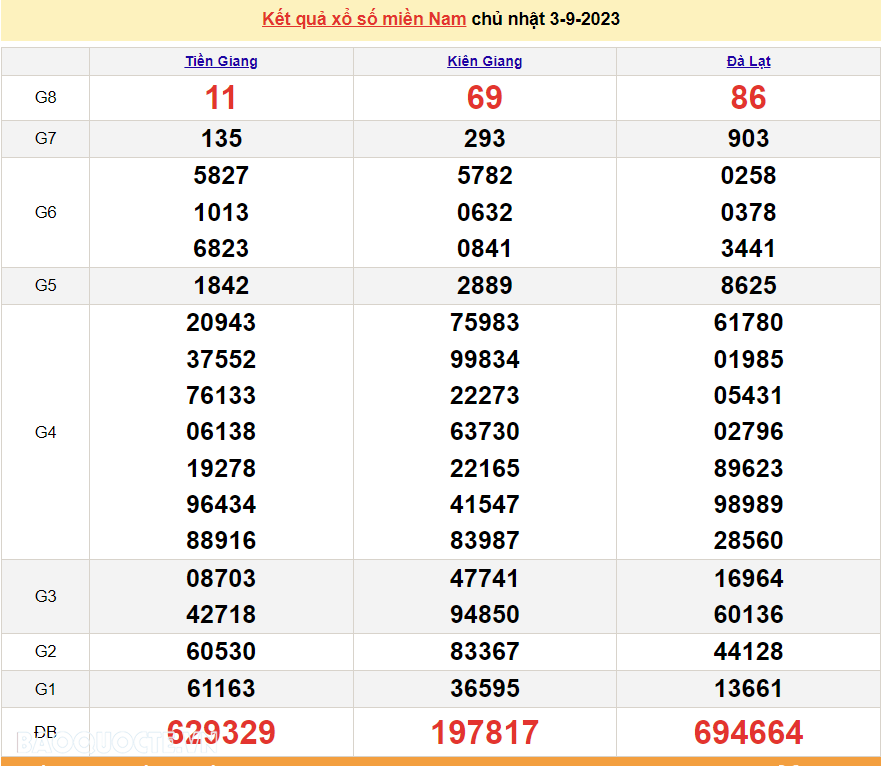Click the G5 number 8625
This screenshot has height=766, width=882.
[748, 286]
